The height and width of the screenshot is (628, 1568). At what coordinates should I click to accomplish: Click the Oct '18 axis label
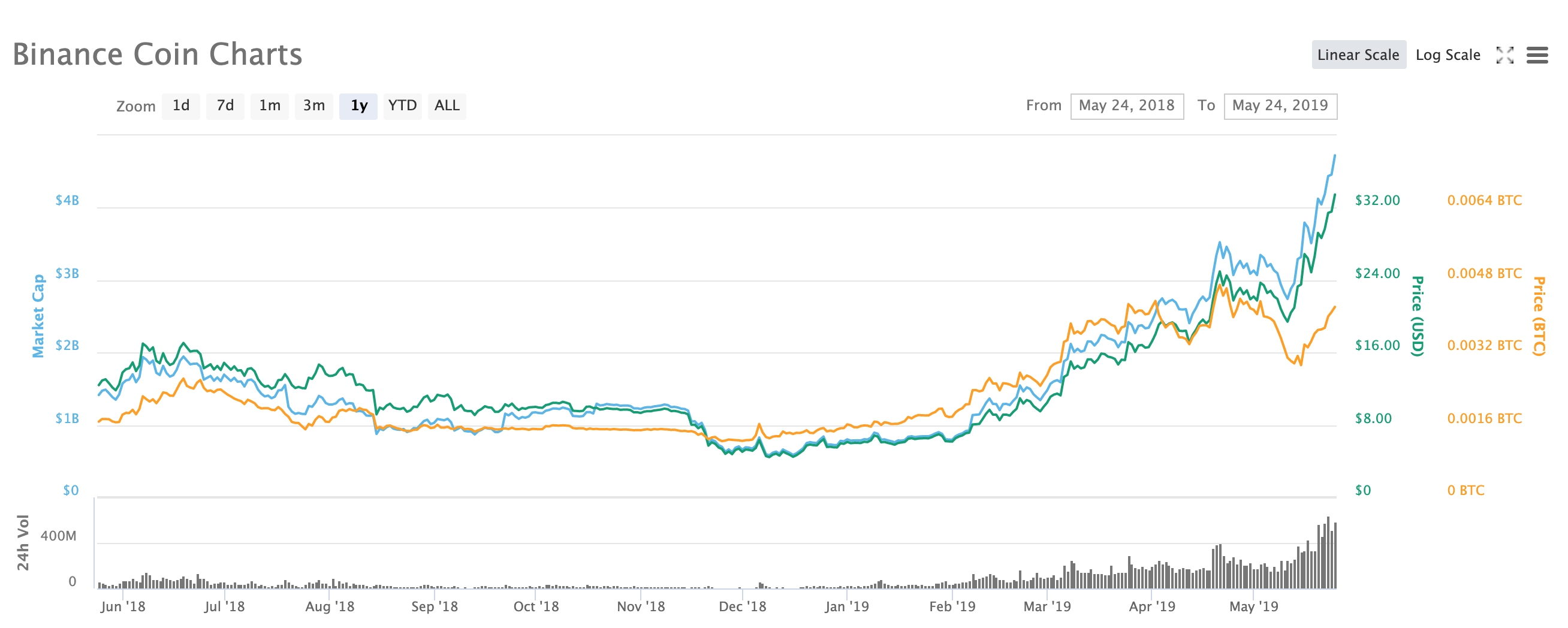point(536,606)
